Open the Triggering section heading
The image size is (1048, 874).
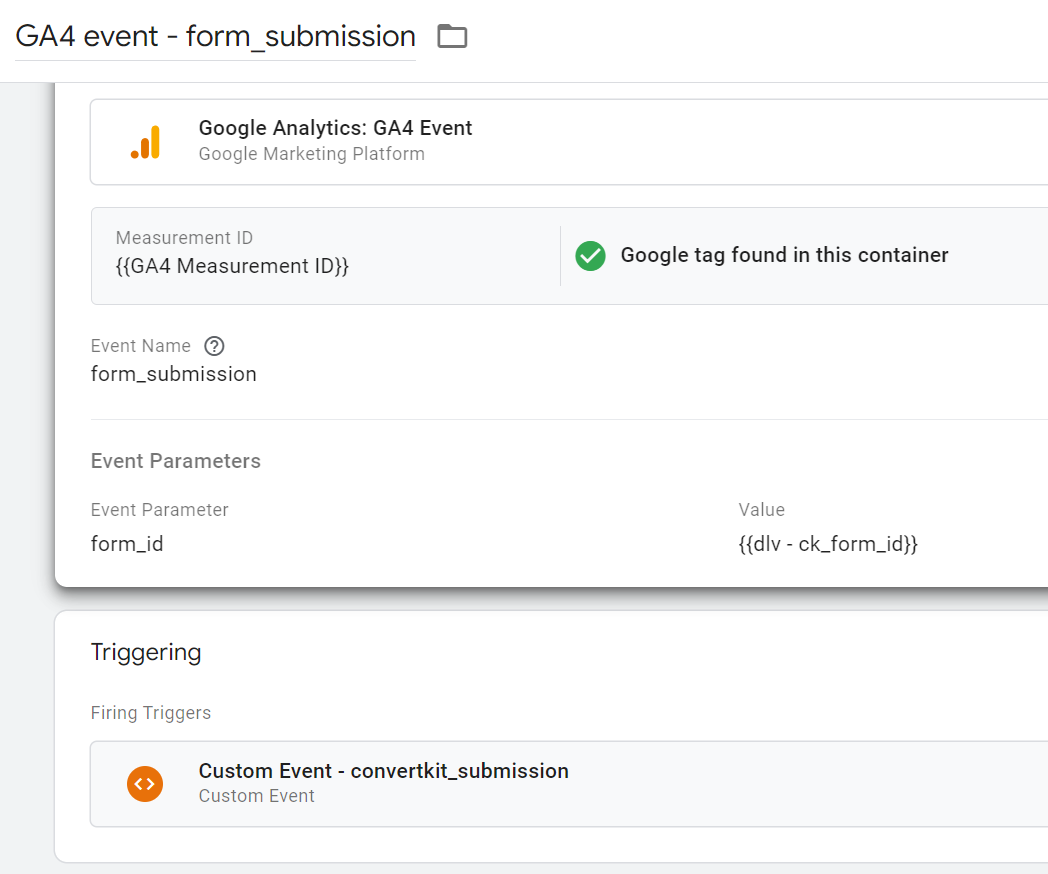coord(146,652)
